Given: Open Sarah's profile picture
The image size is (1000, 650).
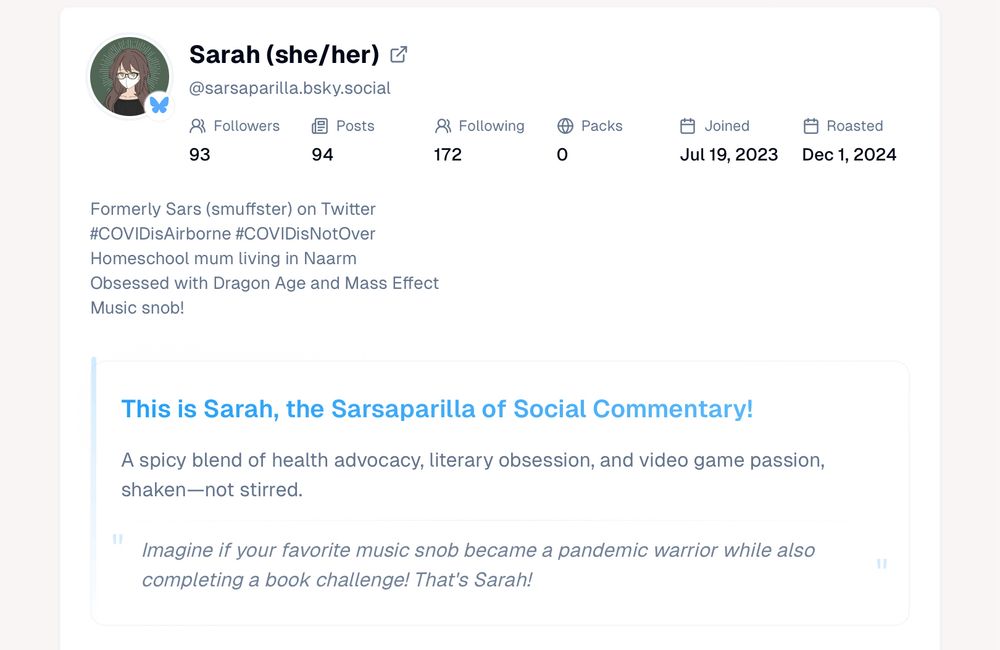Looking at the screenshot, I should pyautogui.click(x=129, y=75).
